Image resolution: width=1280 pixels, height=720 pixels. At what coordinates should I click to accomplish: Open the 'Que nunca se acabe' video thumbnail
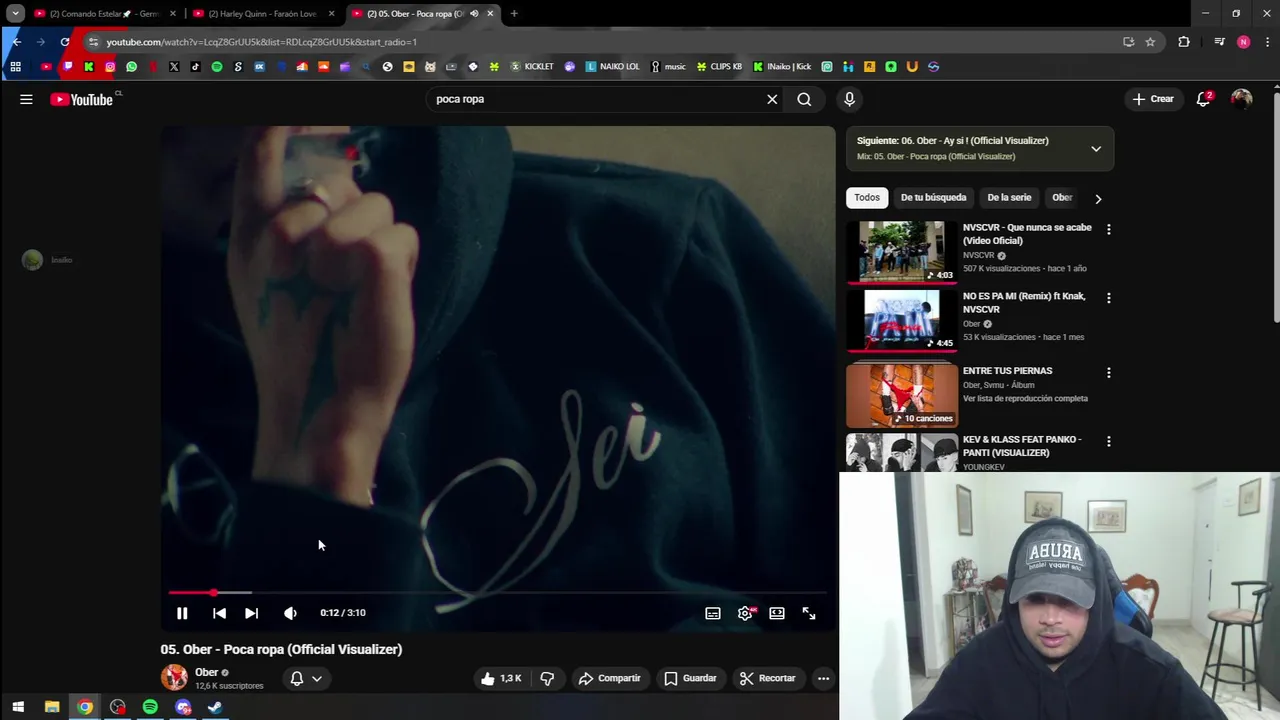pyautogui.click(x=902, y=252)
